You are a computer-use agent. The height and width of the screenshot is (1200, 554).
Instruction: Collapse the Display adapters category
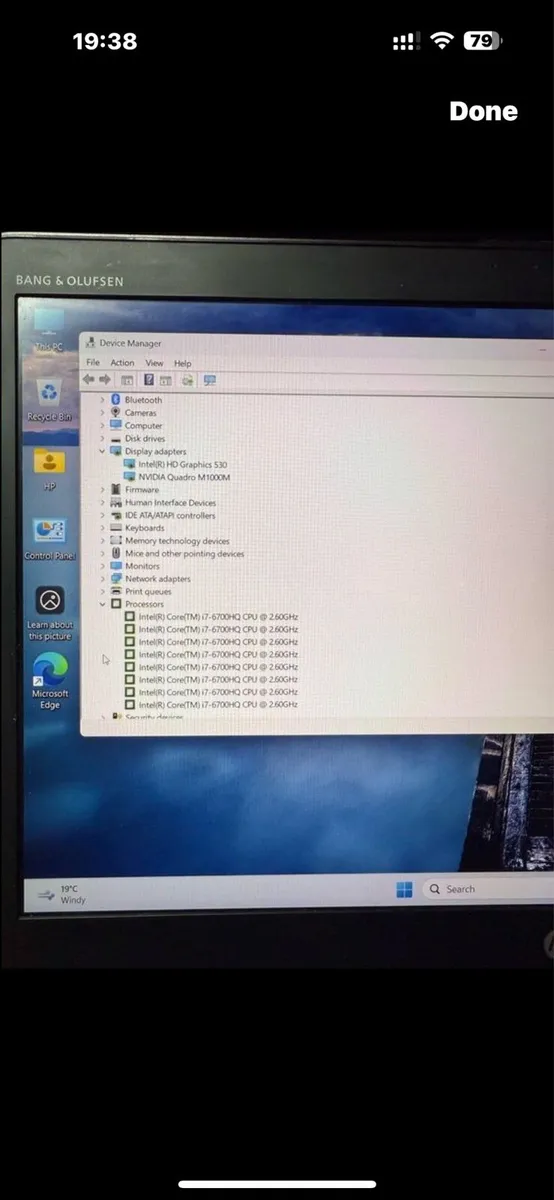coord(102,451)
